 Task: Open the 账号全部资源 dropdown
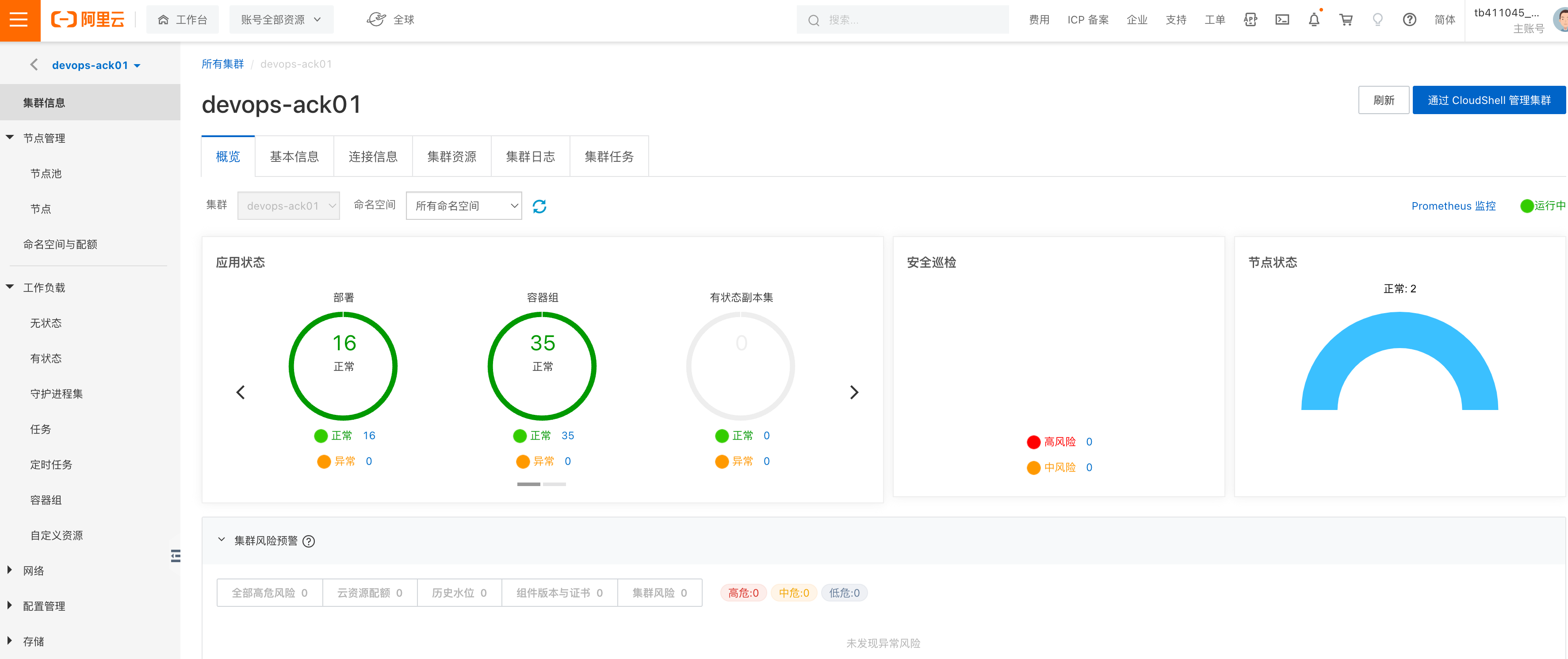[x=281, y=20]
